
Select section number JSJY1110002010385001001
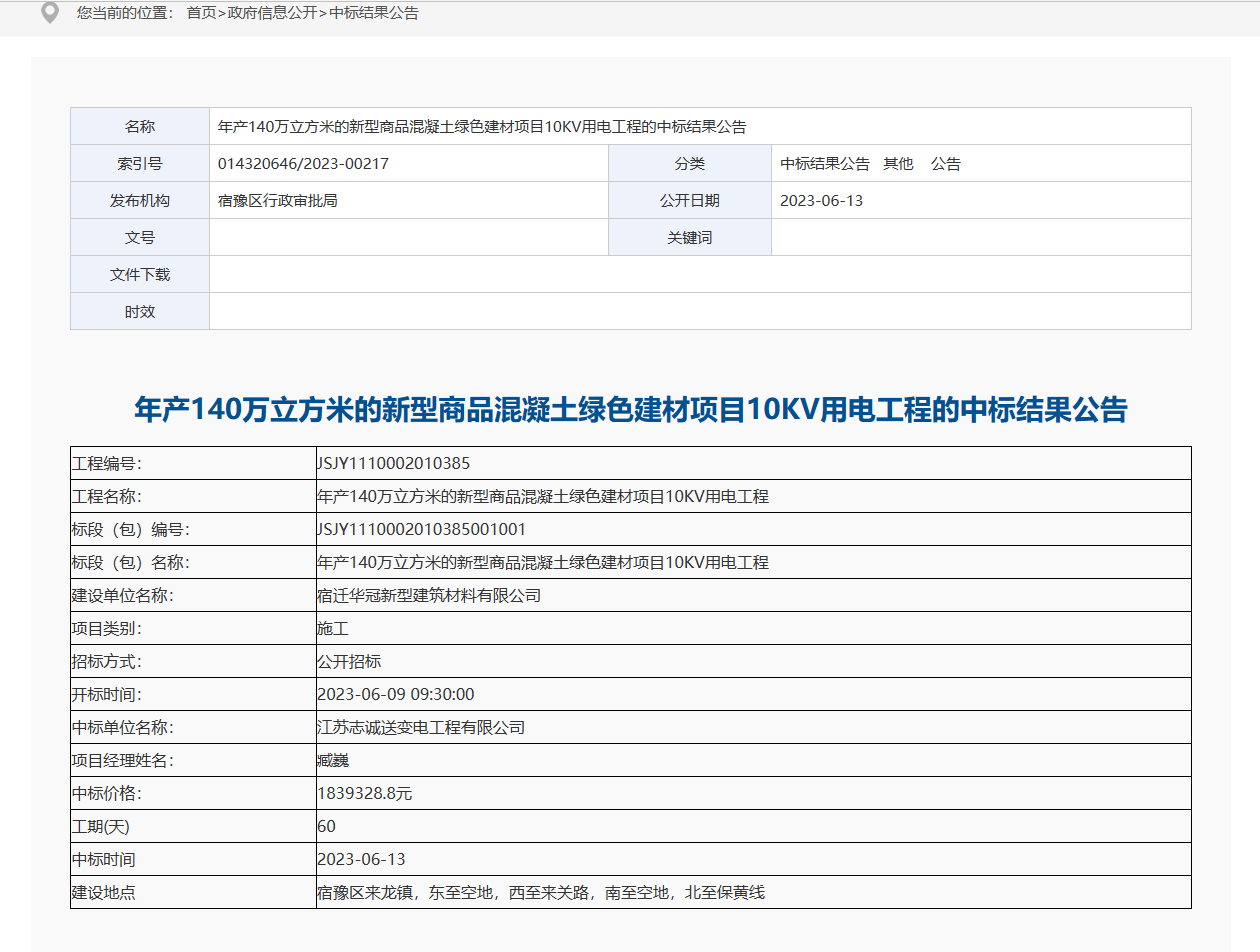click(421, 530)
